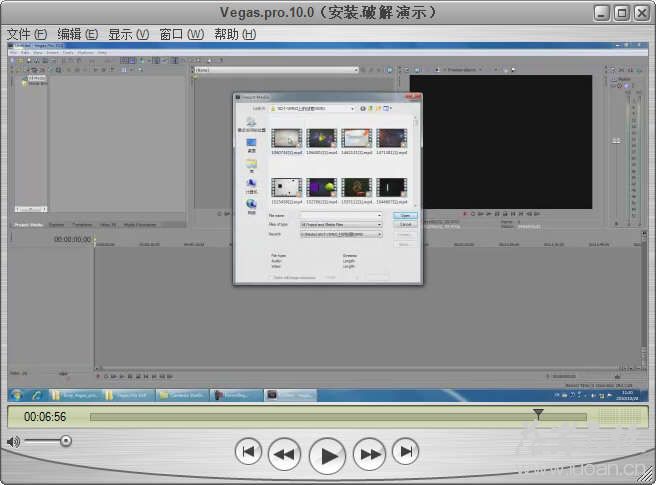This screenshot has height=485, width=656.
Task: Expand the File name dropdown arrow
Action: click(x=379, y=216)
